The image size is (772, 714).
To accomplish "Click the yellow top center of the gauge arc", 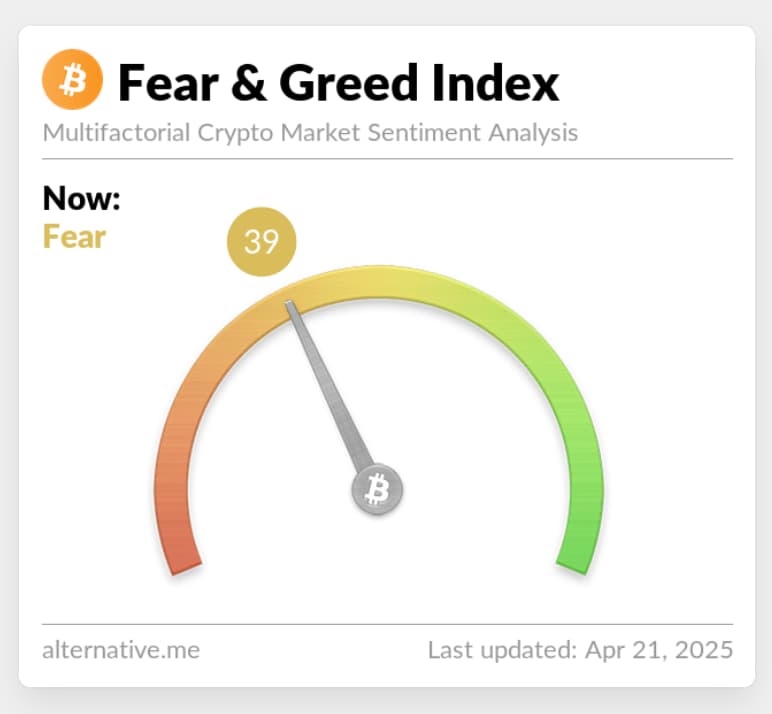I will [380, 282].
